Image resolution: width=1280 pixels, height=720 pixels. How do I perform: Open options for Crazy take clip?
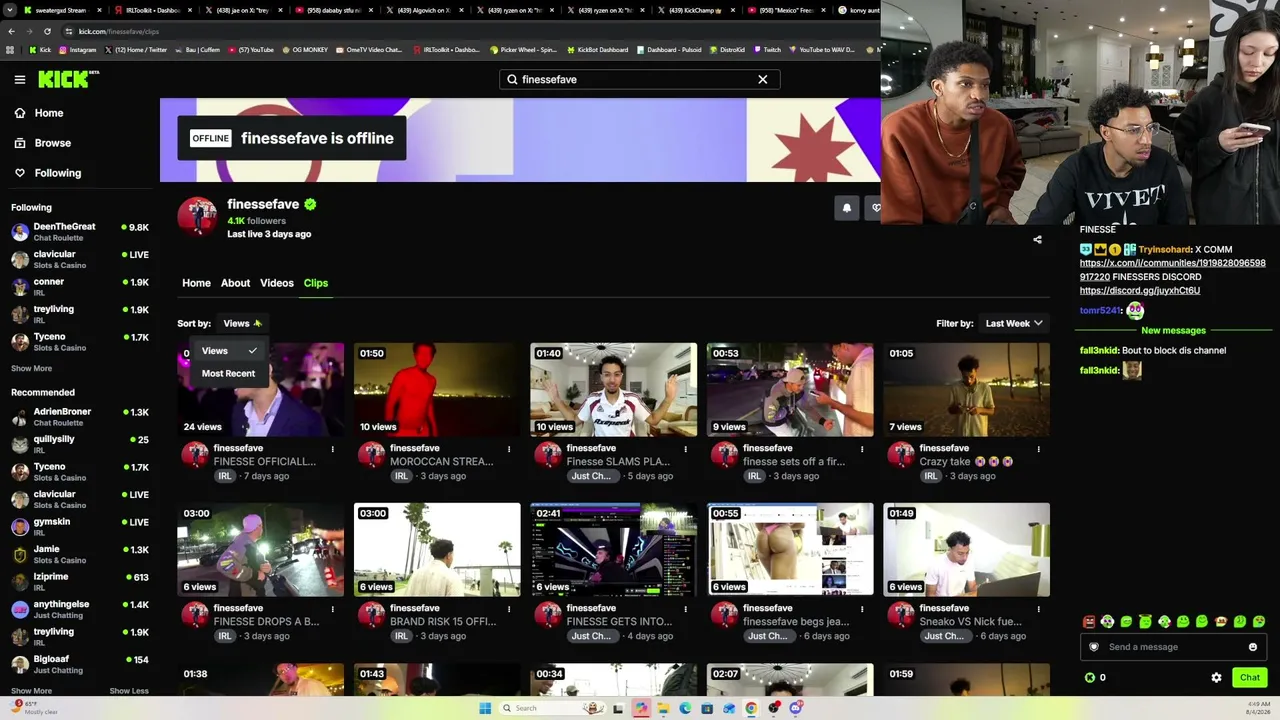point(1038,449)
